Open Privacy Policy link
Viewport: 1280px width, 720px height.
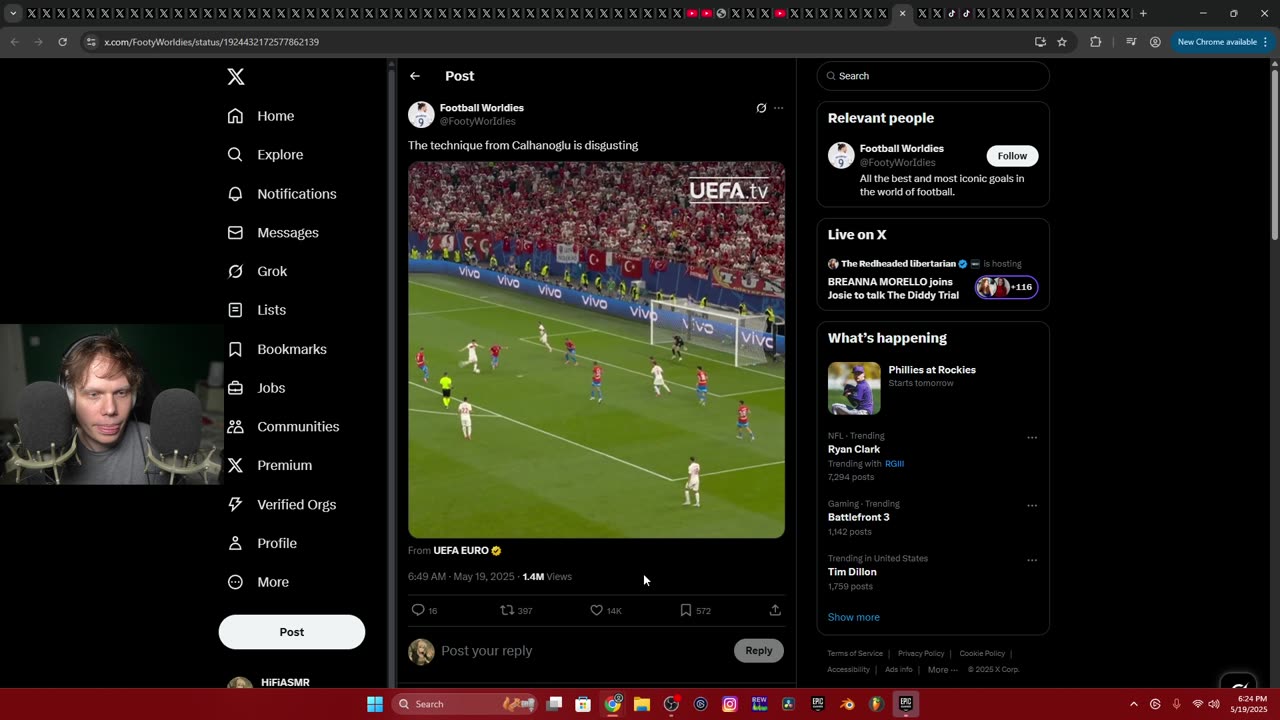921,654
